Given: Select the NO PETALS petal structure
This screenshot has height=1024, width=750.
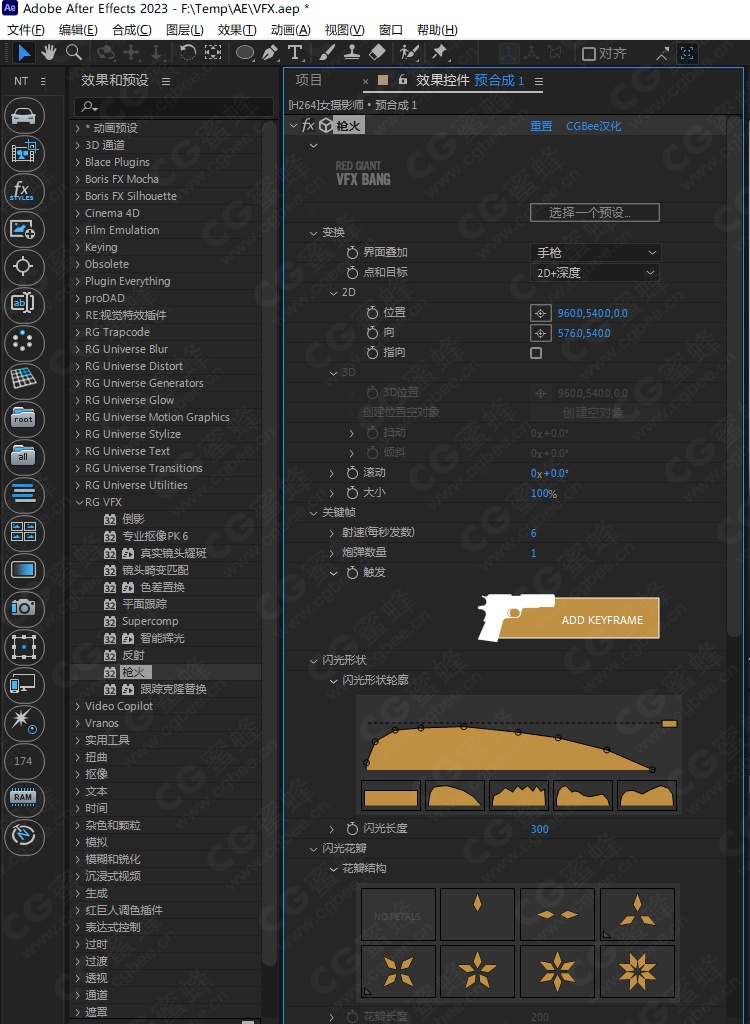Looking at the screenshot, I should 398,916.
